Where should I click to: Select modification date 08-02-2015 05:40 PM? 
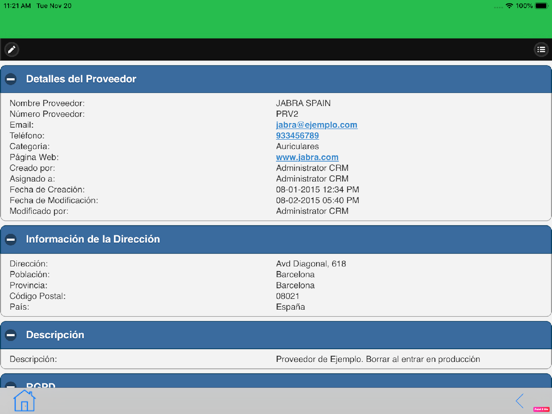click(x=318, y=200)
